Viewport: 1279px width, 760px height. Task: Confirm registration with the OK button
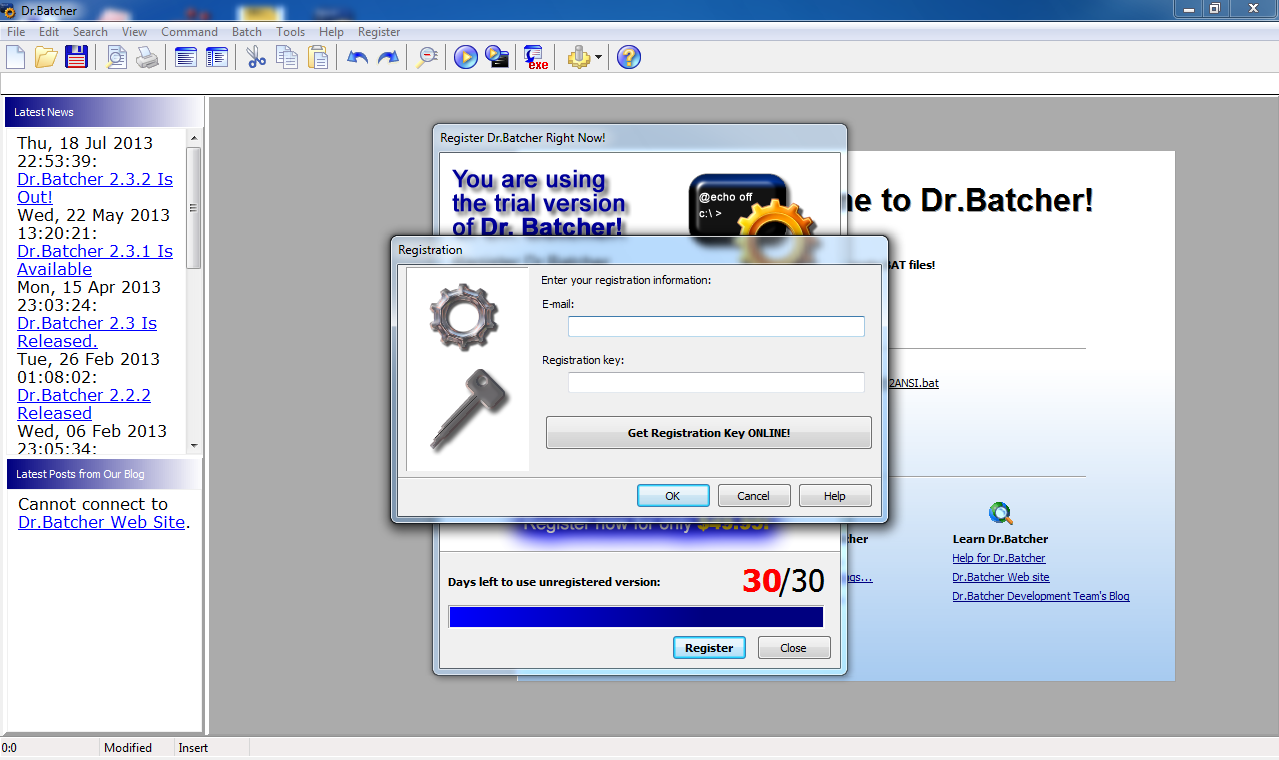673,496
